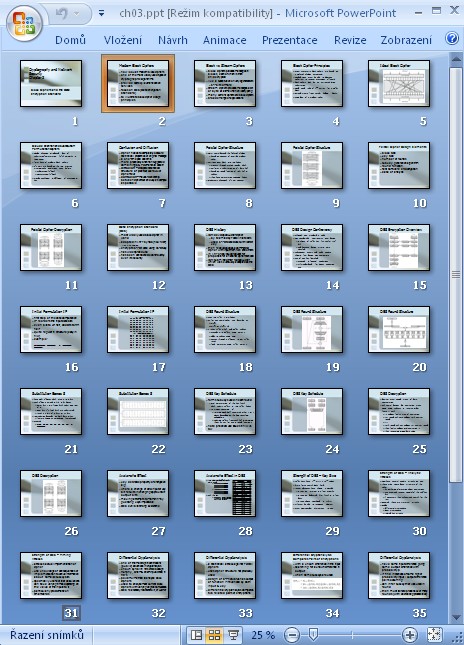Screen dimensions: 464x645
Task: Switch to the Animace tab
Action: pyautogui.click(x=225, y=40)
